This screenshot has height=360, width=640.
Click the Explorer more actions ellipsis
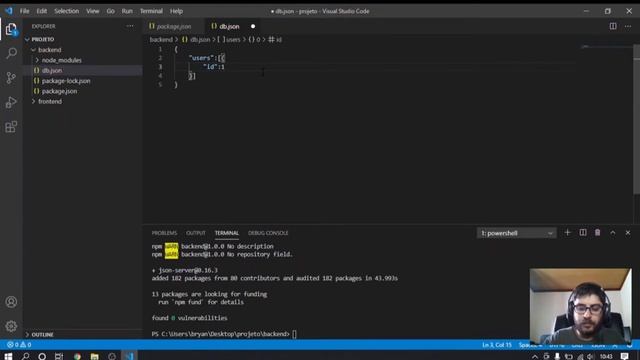(130, 26)
